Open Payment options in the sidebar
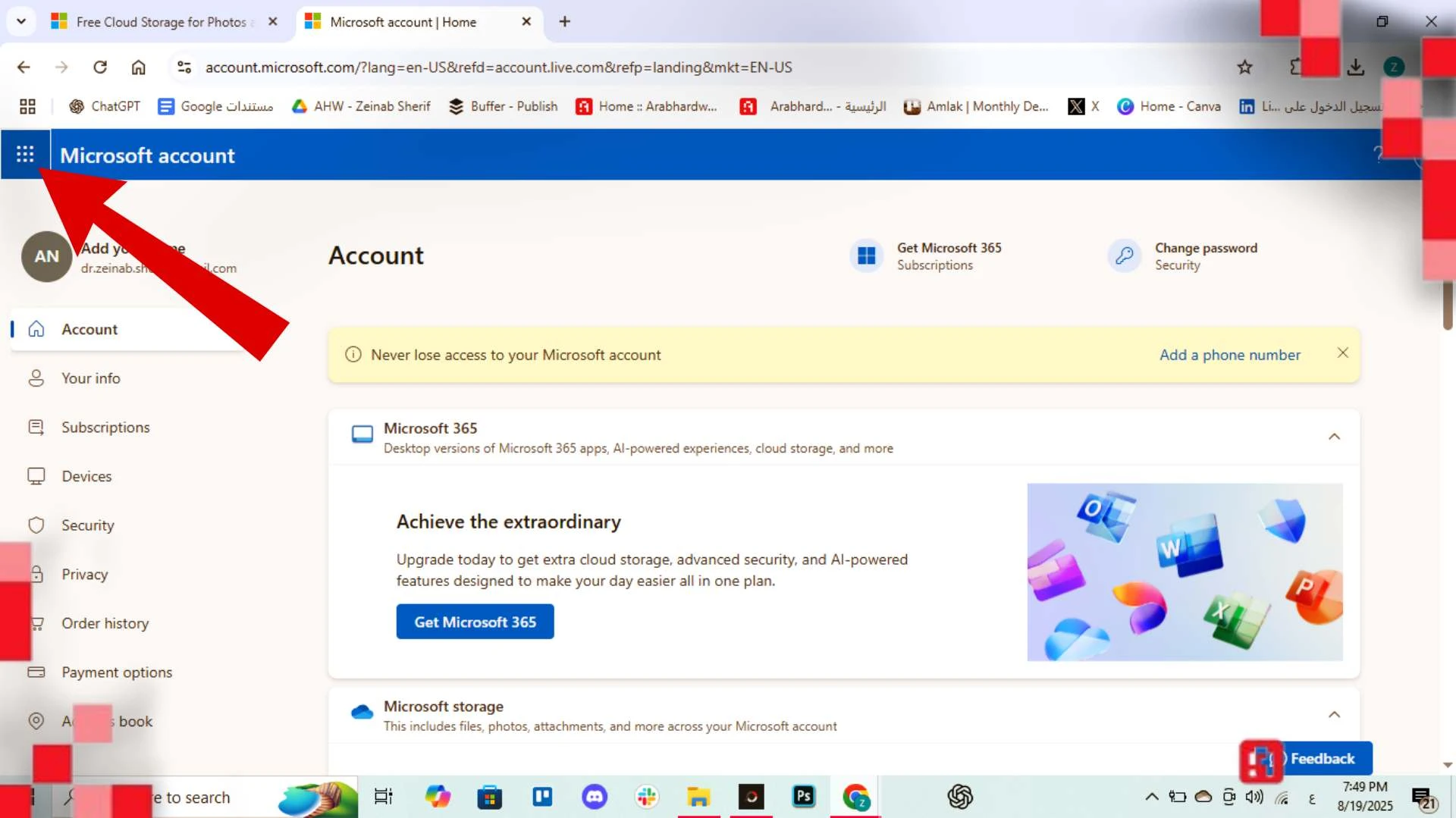 click(x=117, y=672)
